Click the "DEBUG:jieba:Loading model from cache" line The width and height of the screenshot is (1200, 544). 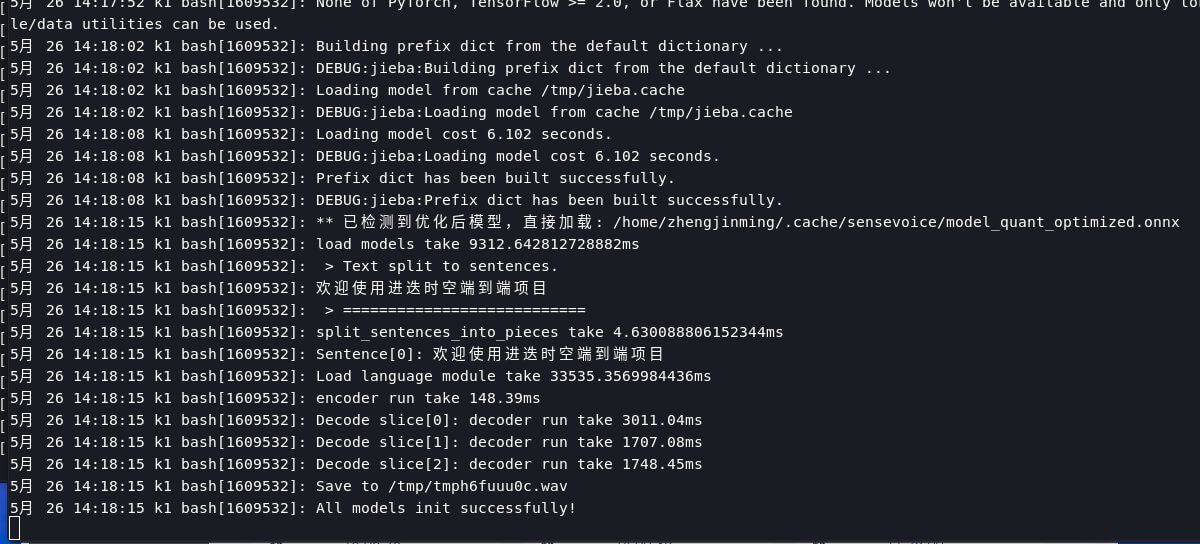[553, 112]
